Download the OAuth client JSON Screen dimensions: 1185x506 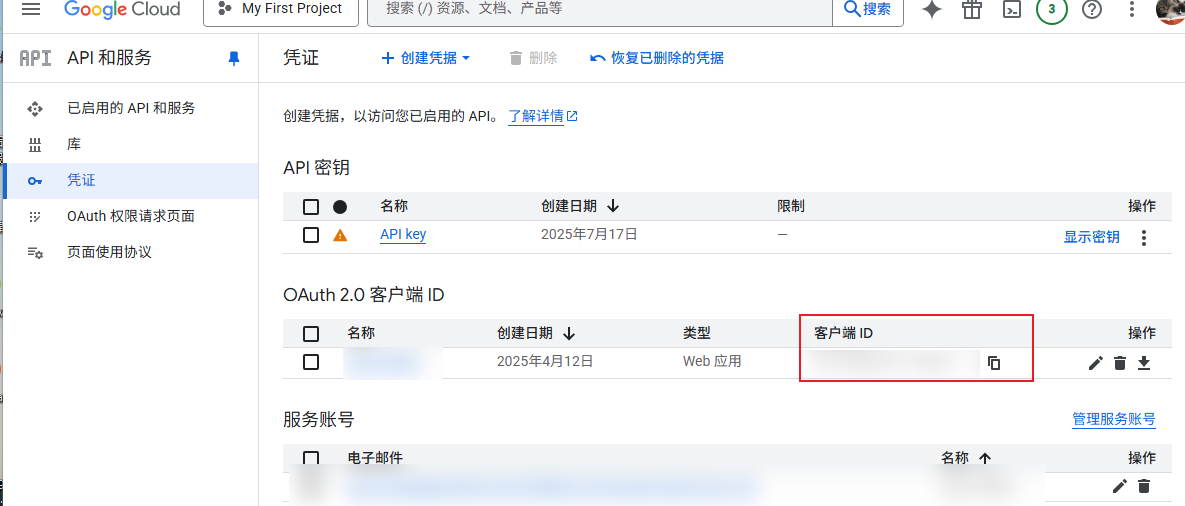[1144, 362]
